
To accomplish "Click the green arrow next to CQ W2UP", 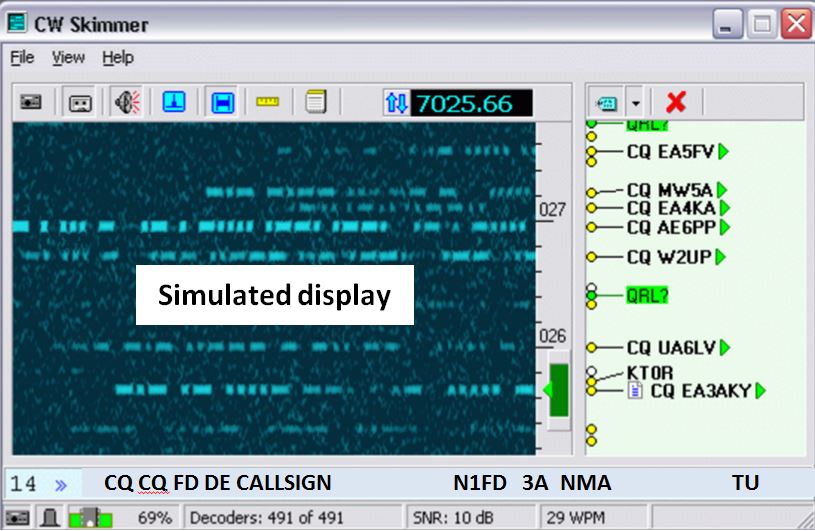I will click(x=720, y=257).
